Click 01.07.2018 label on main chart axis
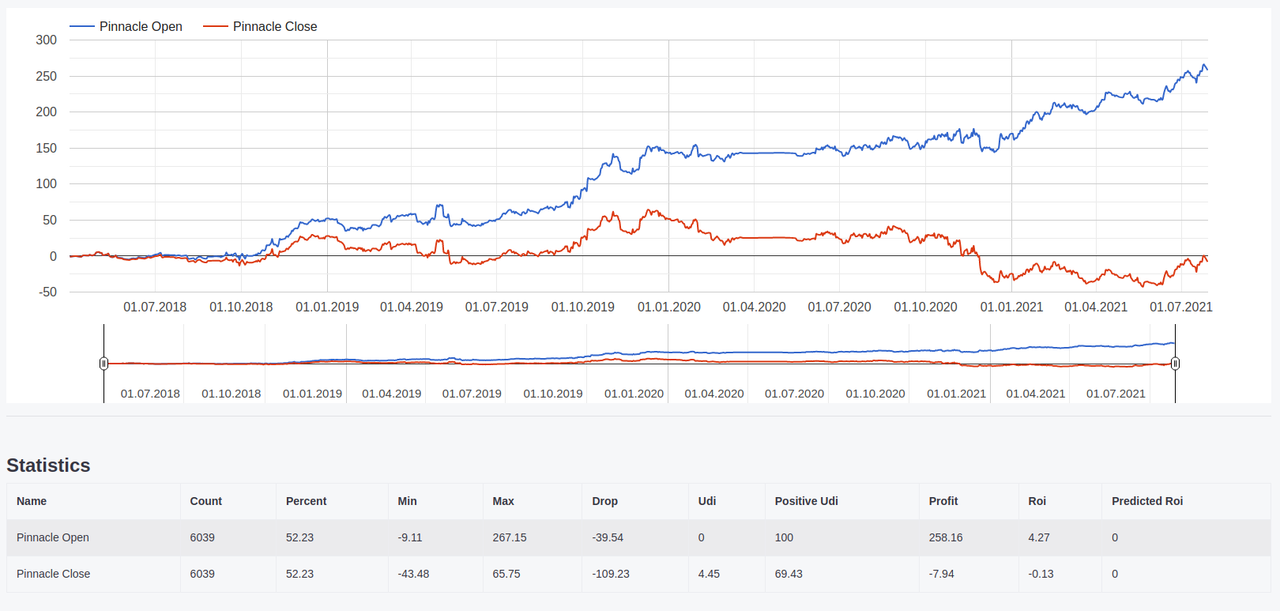Screen dimensions: 1280x611 click(x=155, y=307)
